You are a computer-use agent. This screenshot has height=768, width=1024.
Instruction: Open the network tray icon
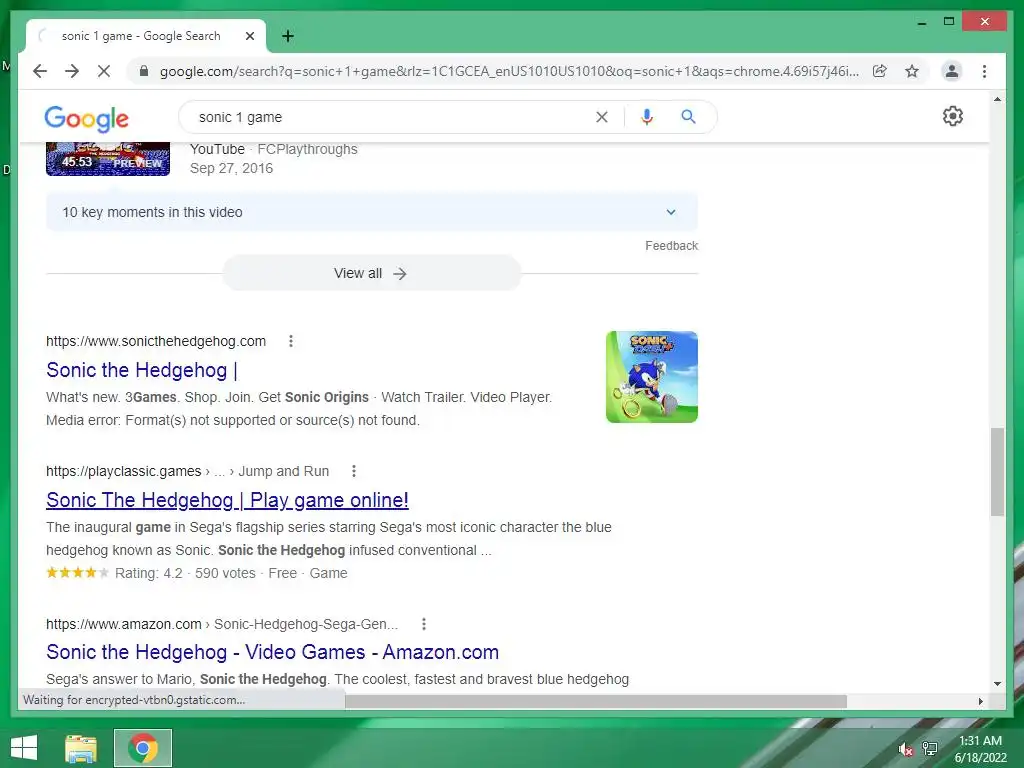pyautogui.click(x=930, y=749)
